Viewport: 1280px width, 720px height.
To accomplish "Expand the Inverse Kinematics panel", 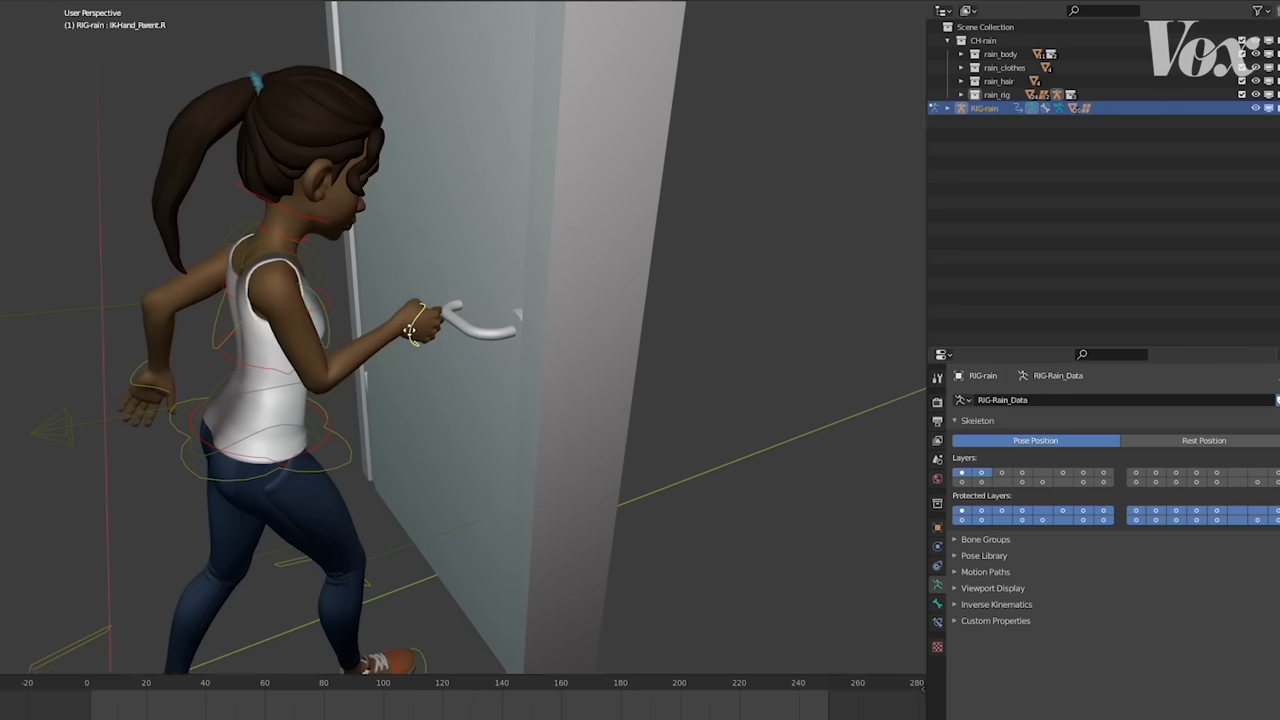I will click(996, 604).
